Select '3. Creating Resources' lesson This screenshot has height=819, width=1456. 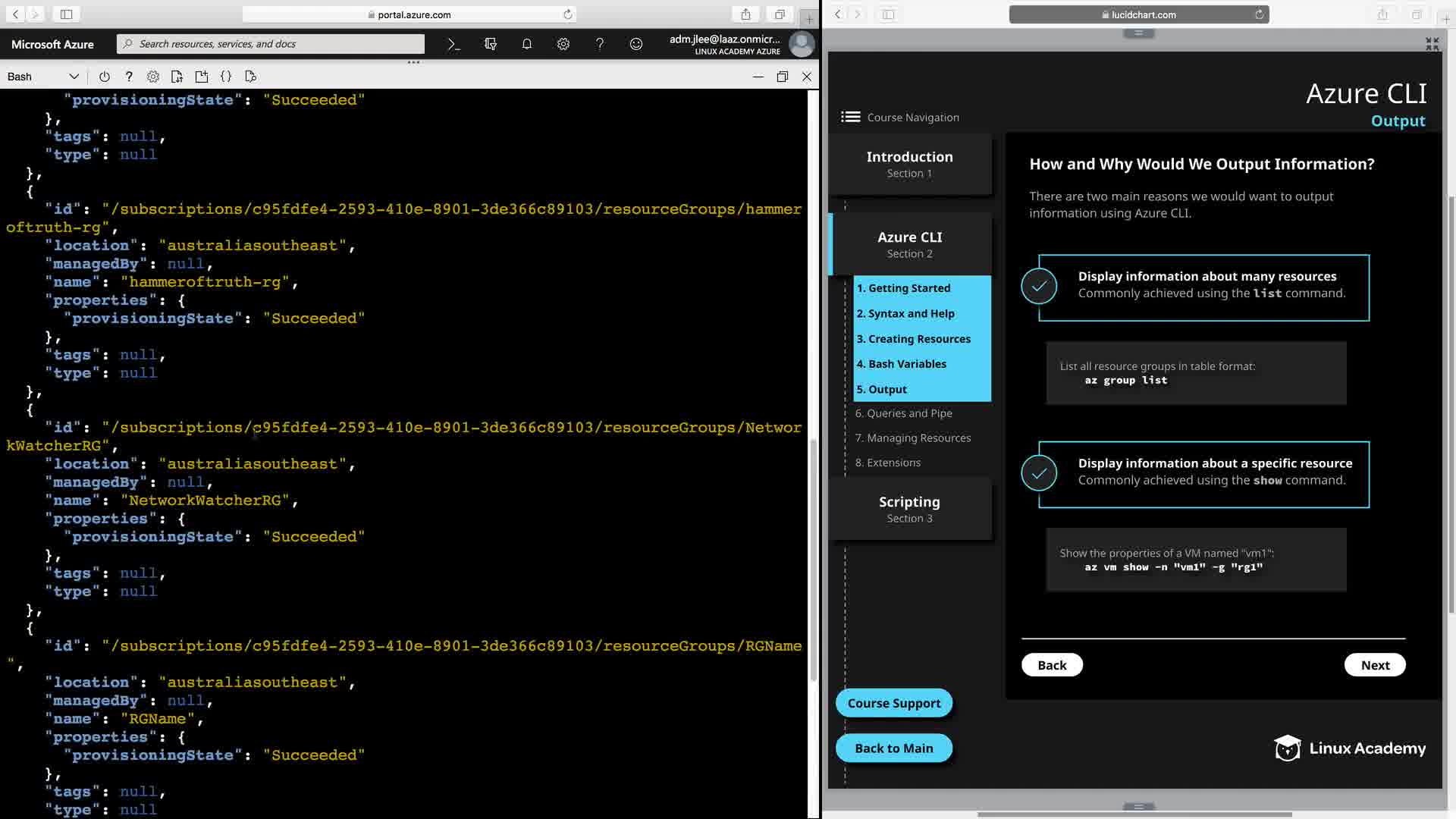coord(913,339)
